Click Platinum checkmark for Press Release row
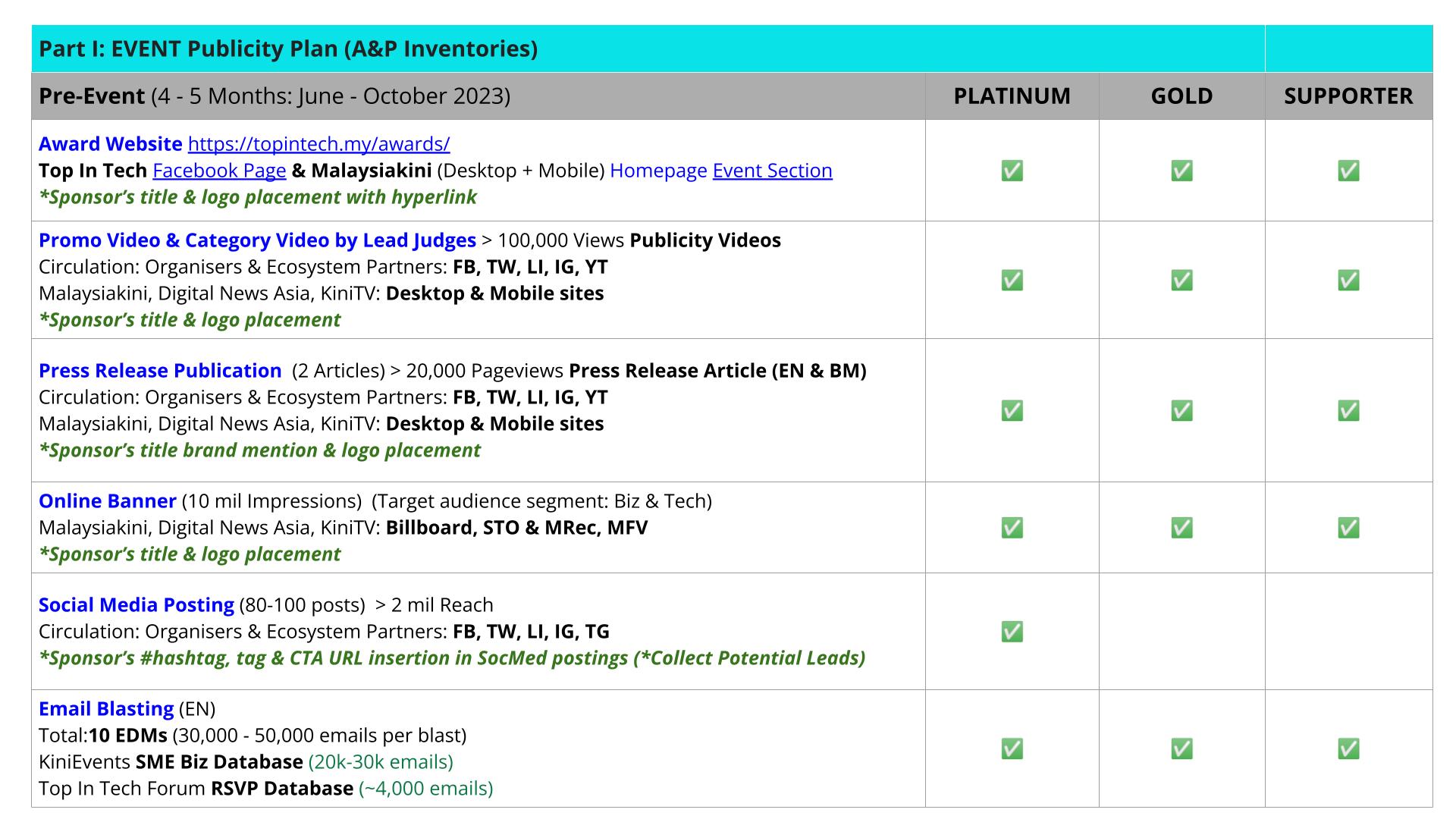1456x819 pixels. 1012,410
